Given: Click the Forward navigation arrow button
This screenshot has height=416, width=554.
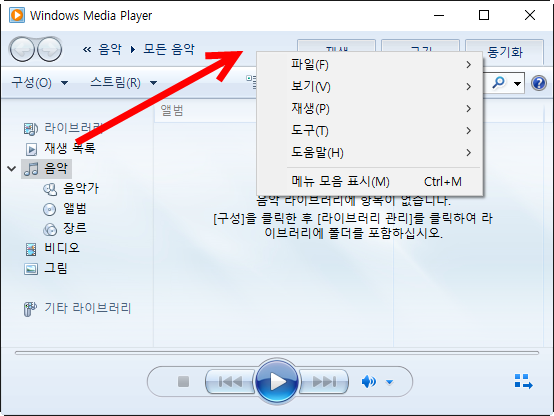Looking at the screenshot, I should click(x=49, y=49).
